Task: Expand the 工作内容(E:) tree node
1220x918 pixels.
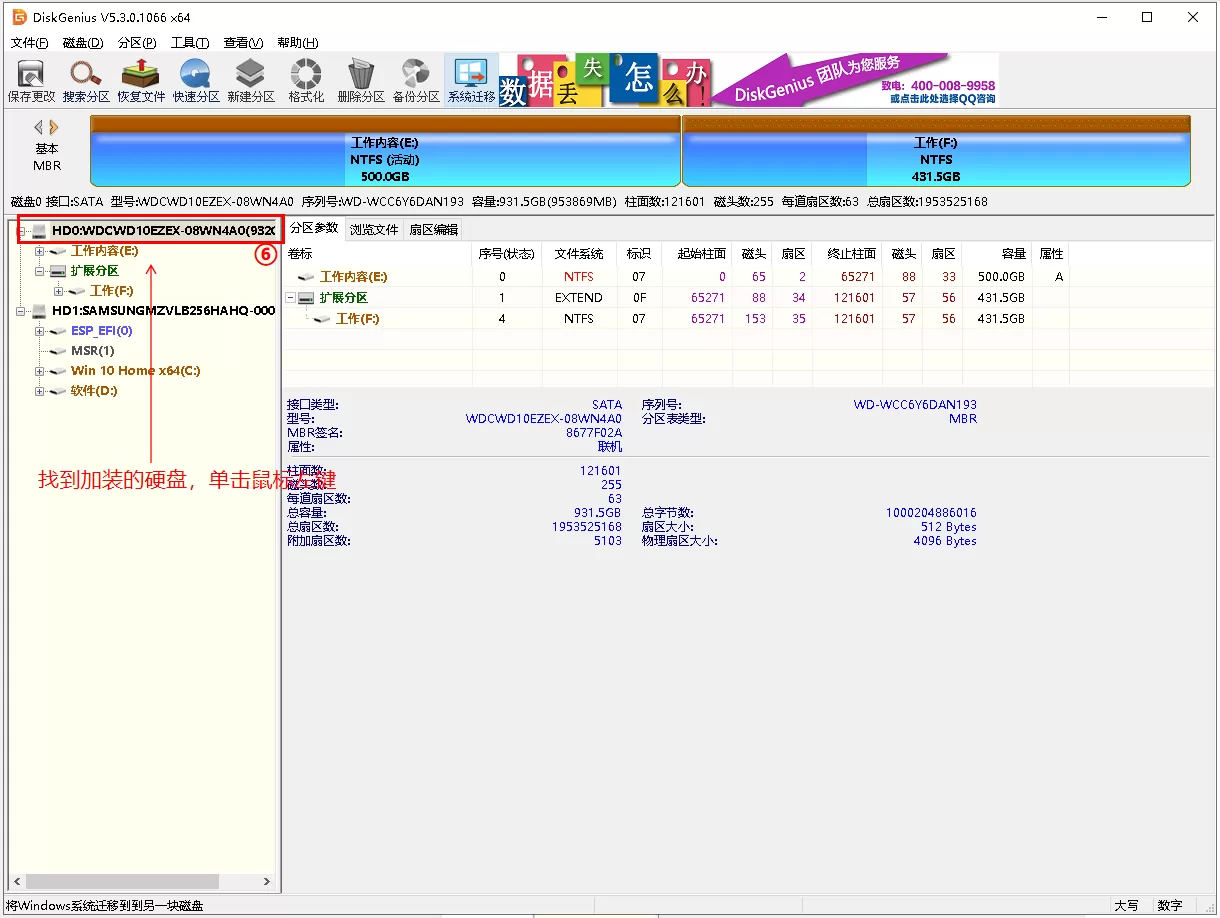Action: 39,251
